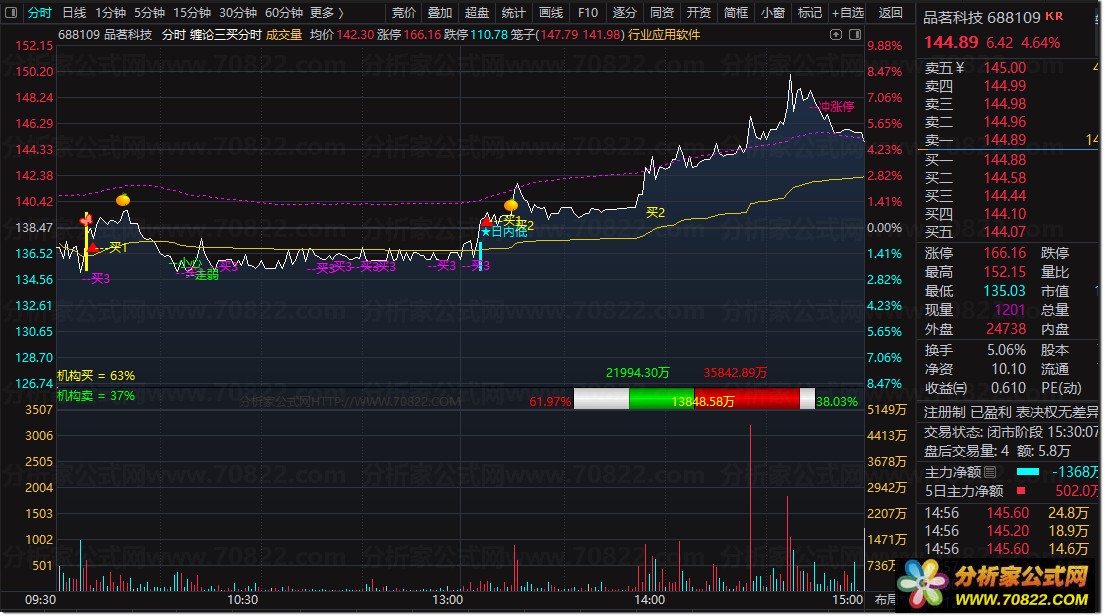
Task: Click the 超盘 toolbar button
Action: coord(477,13)
